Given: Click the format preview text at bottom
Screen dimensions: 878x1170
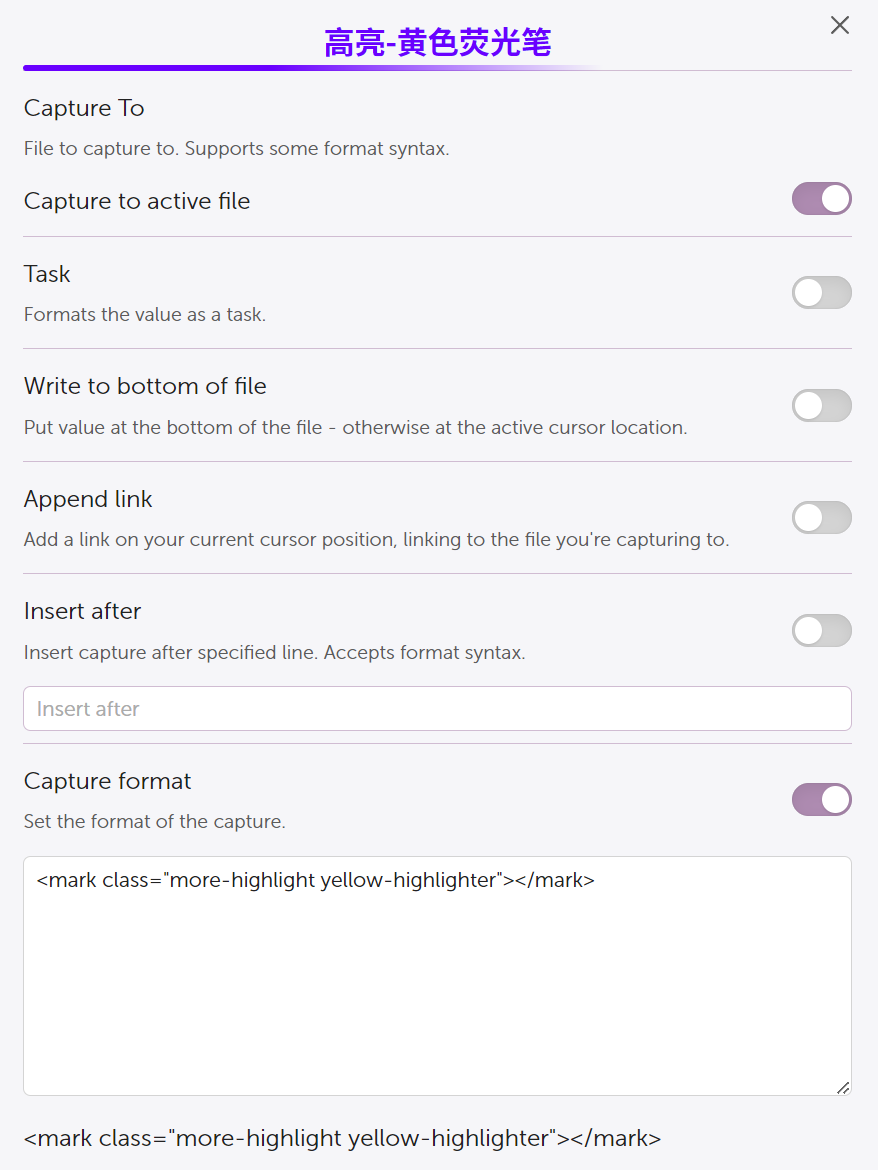Looking at the screenshot, I should (342, 1138).
